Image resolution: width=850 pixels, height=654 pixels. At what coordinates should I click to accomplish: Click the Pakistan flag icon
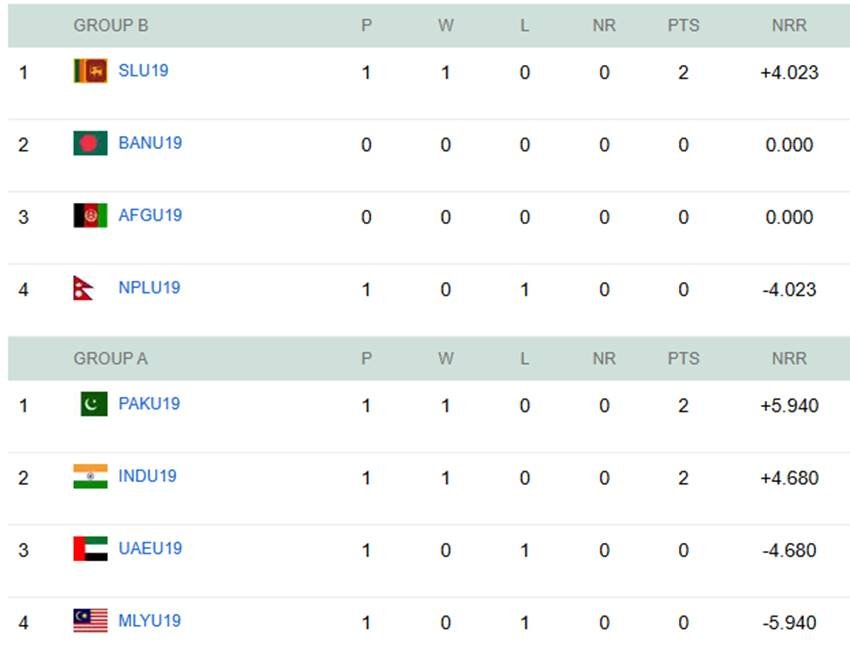[x=93, y=404]
